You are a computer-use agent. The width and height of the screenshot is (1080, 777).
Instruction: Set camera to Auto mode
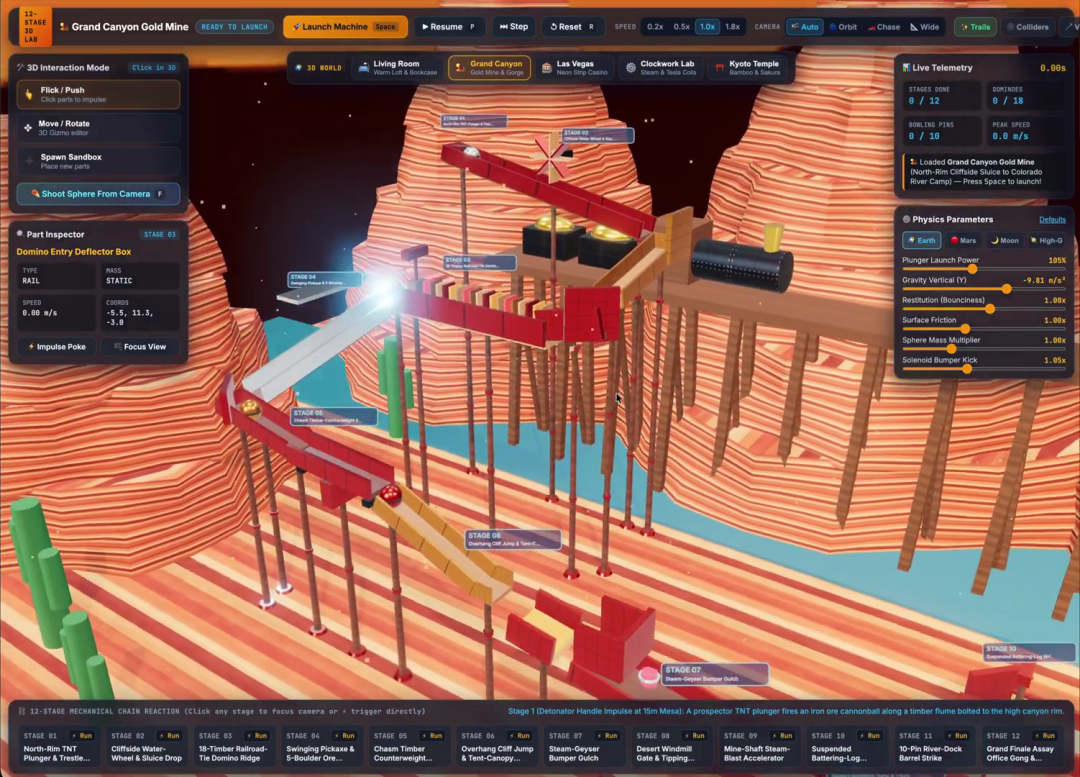804,27
